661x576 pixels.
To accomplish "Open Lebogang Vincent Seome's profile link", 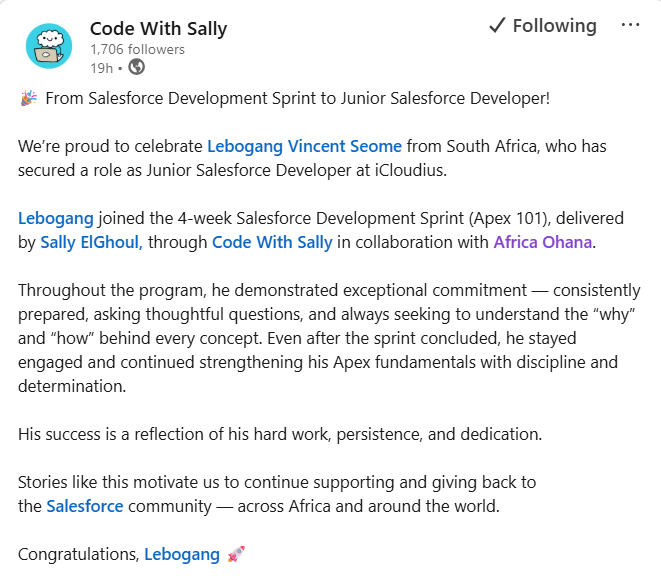I will [x=304, y=146].
